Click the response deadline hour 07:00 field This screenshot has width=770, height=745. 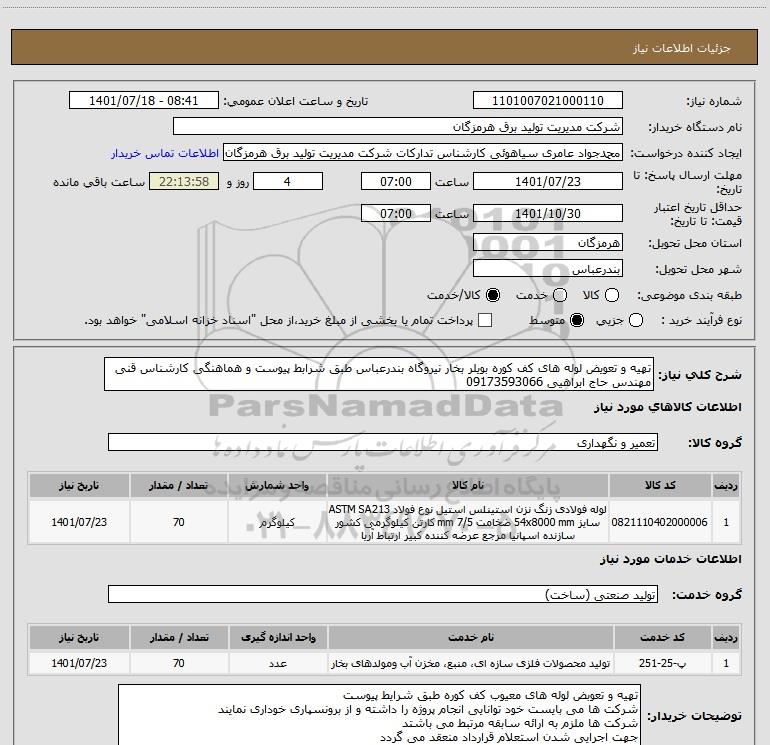point(396,182)
